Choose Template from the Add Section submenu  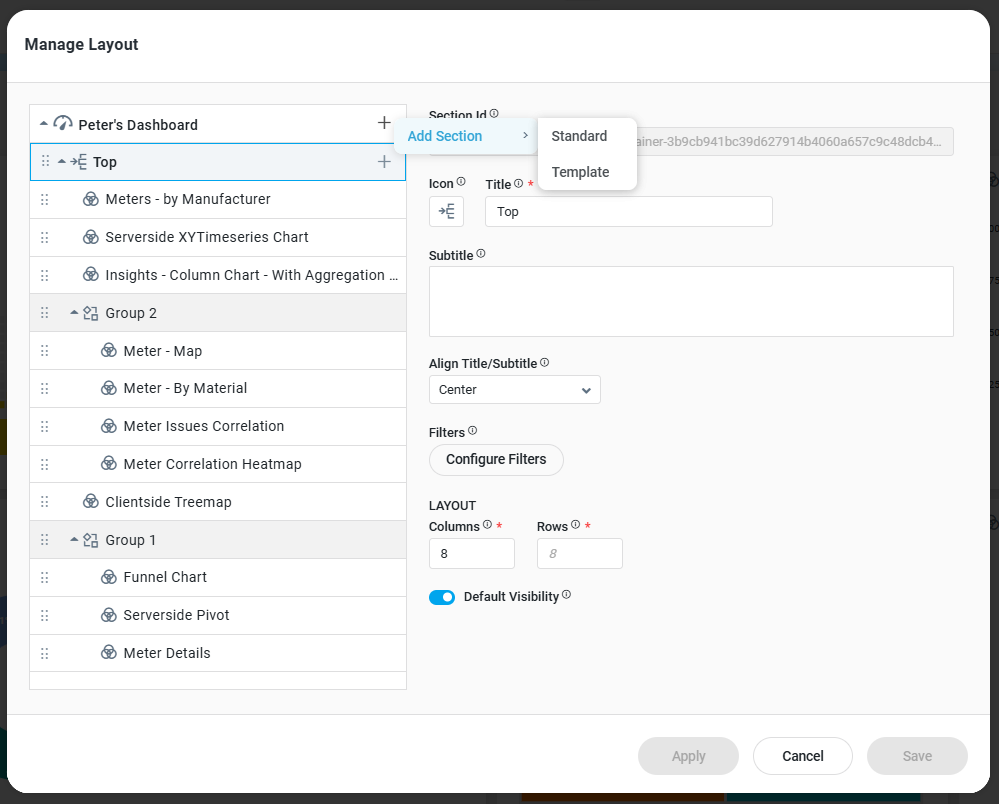[x=580, y=172]
